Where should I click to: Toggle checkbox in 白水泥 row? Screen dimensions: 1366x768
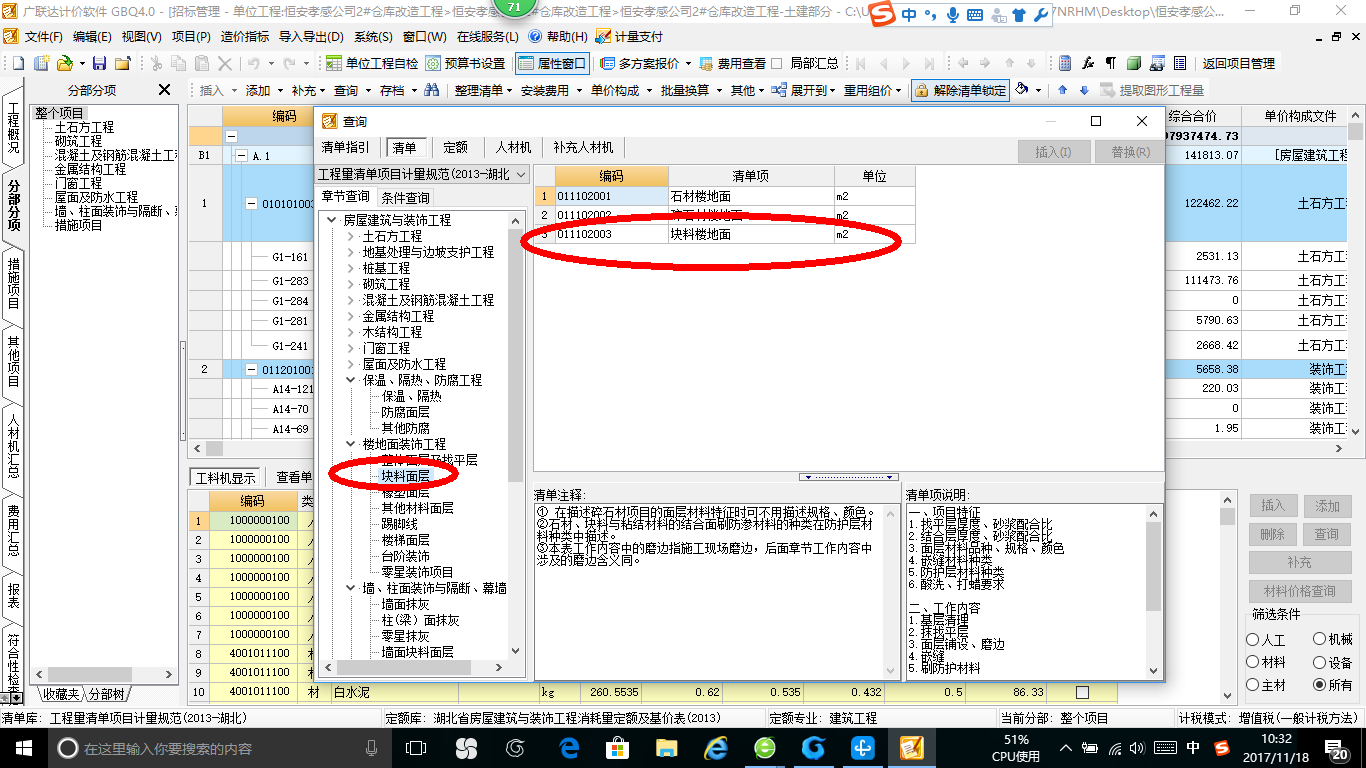pyautogui.click(x=1082, y=692)
